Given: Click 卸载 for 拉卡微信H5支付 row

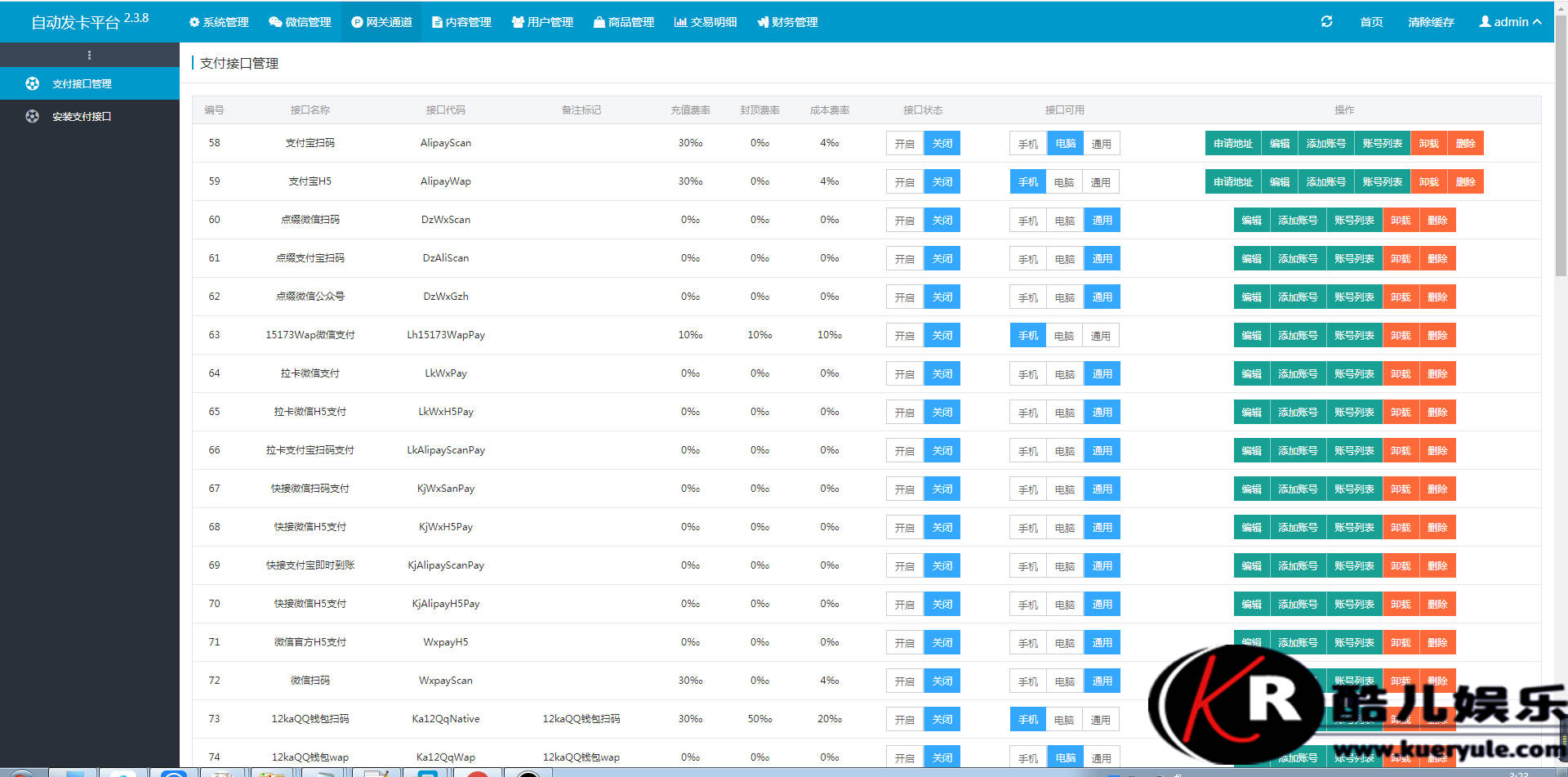Looking at the screenshot, I should pos(1401,412).
